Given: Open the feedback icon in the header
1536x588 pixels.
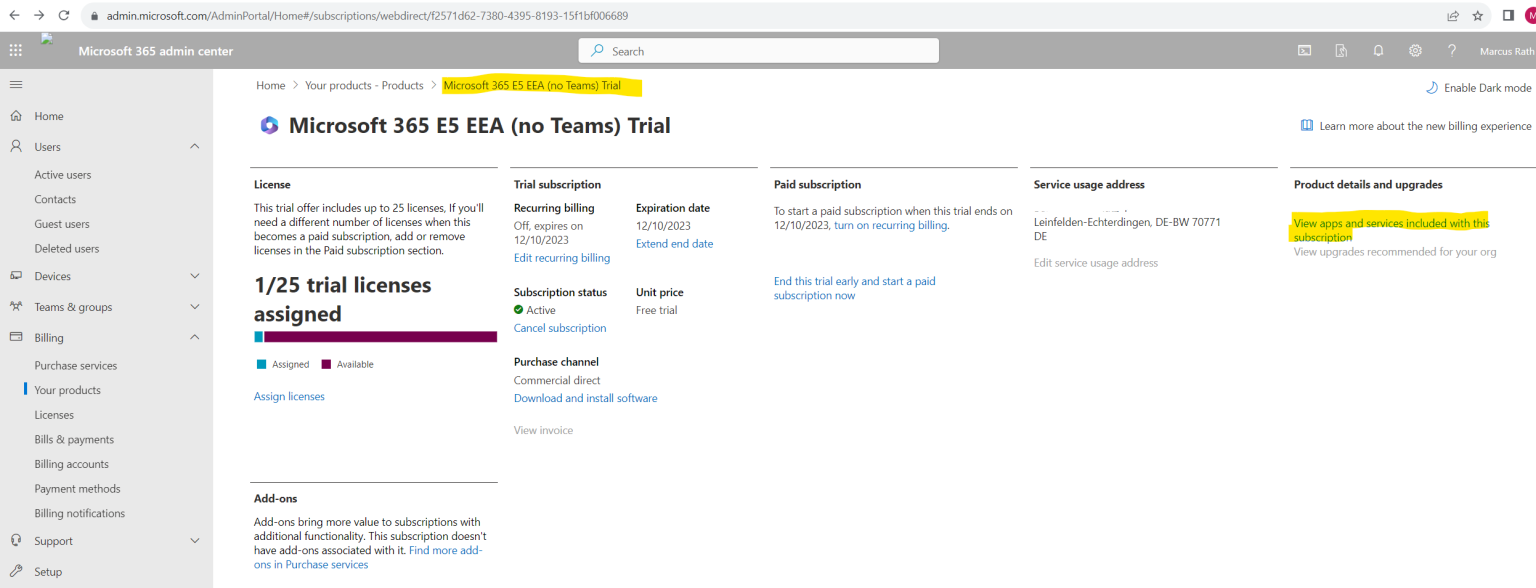Looking at the screenshot, I should pos(1340,50).
